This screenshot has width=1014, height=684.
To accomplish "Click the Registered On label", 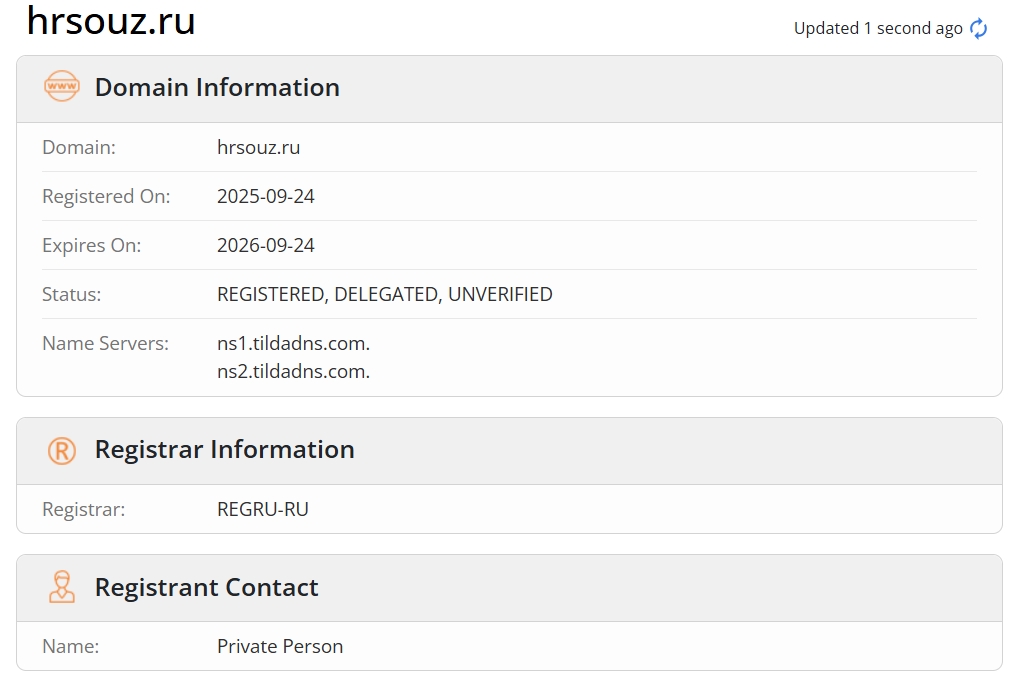I will [x=106, y=196].
